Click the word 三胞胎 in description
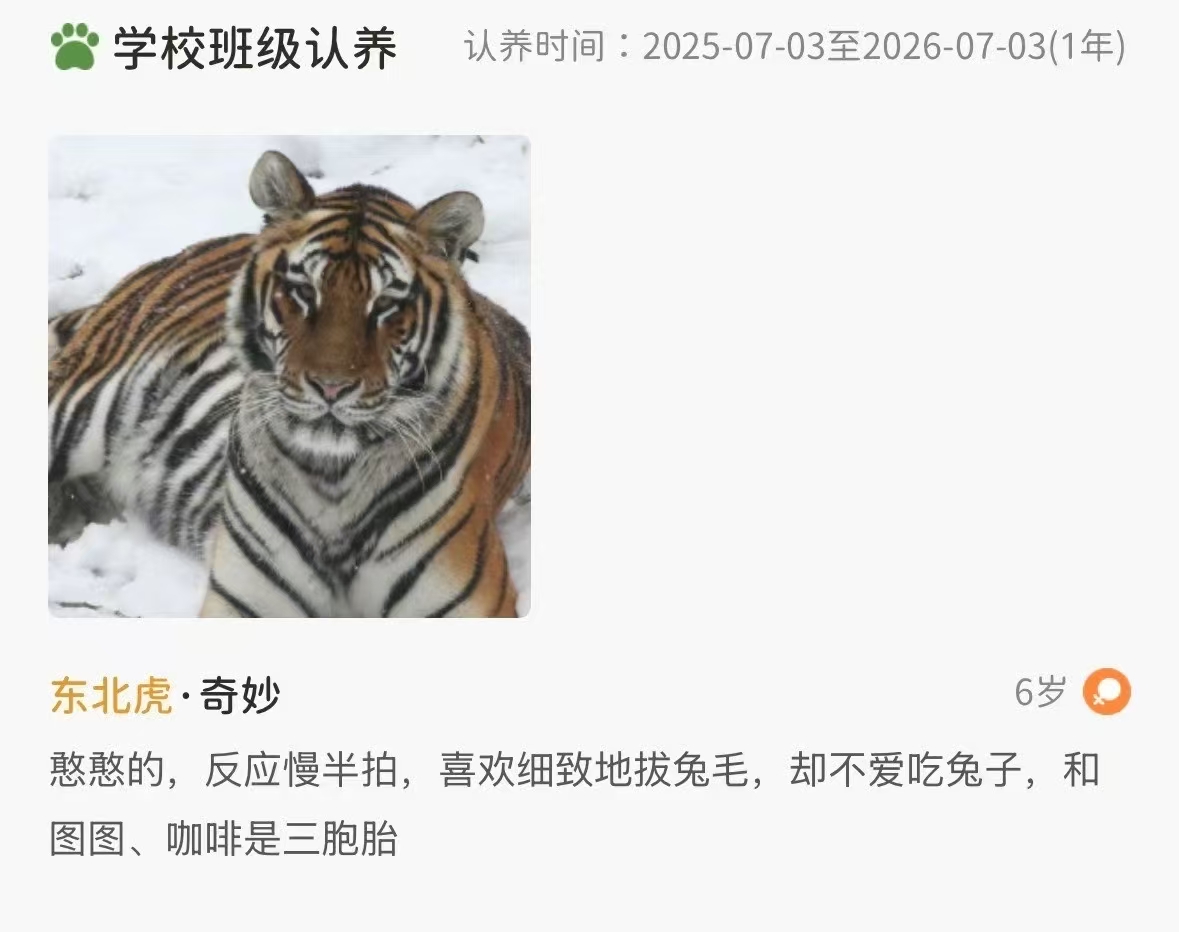Image resolution: width=1179 pixels, height=932 pixels. click(339, 839)
